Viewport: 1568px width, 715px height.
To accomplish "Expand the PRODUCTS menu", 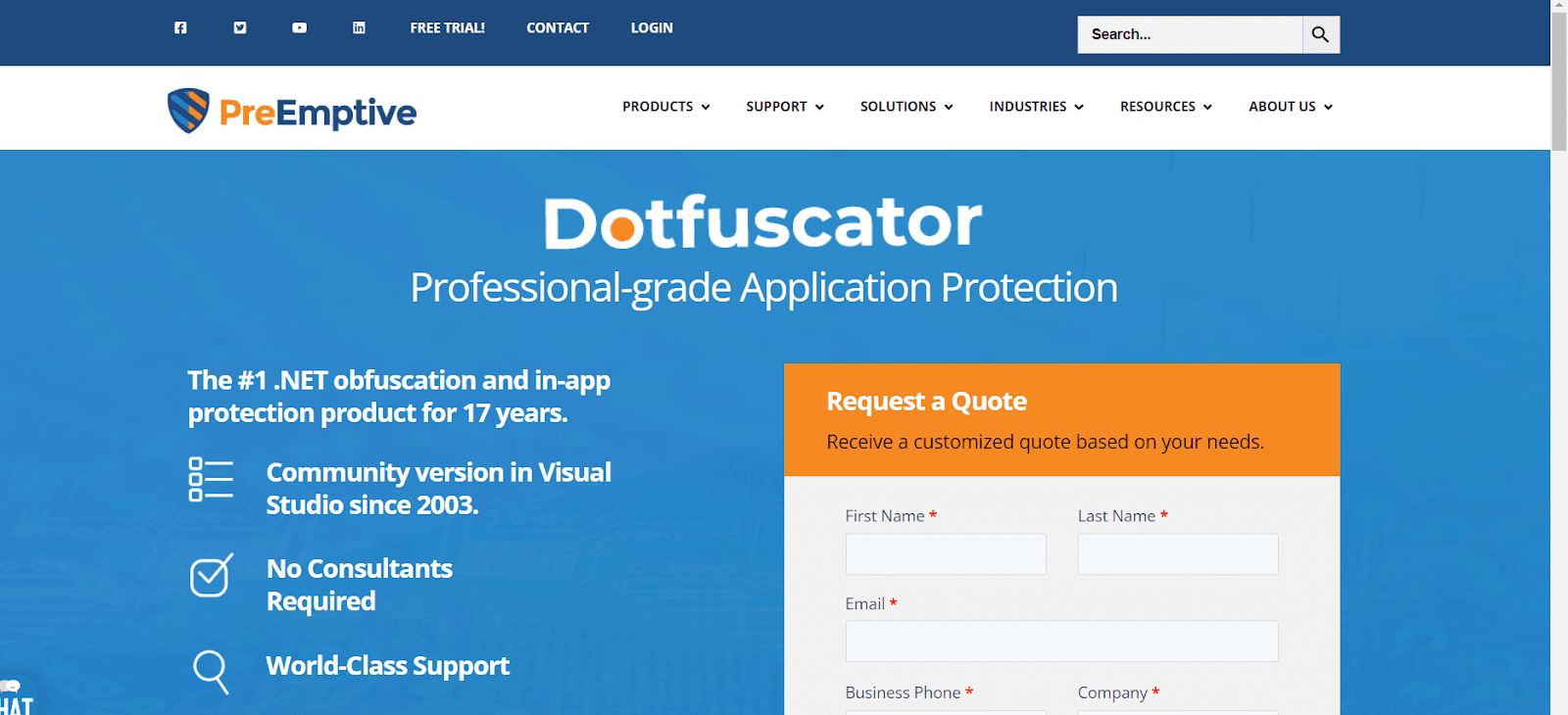I will pyautogui.click(x=666, y=107).
